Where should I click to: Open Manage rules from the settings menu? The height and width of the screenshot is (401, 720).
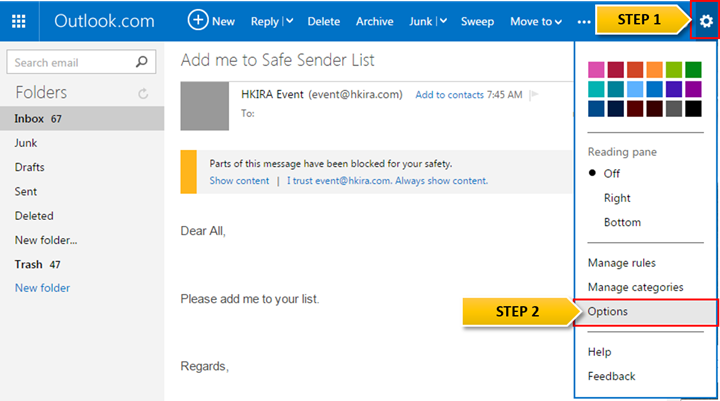coord(621,263)
